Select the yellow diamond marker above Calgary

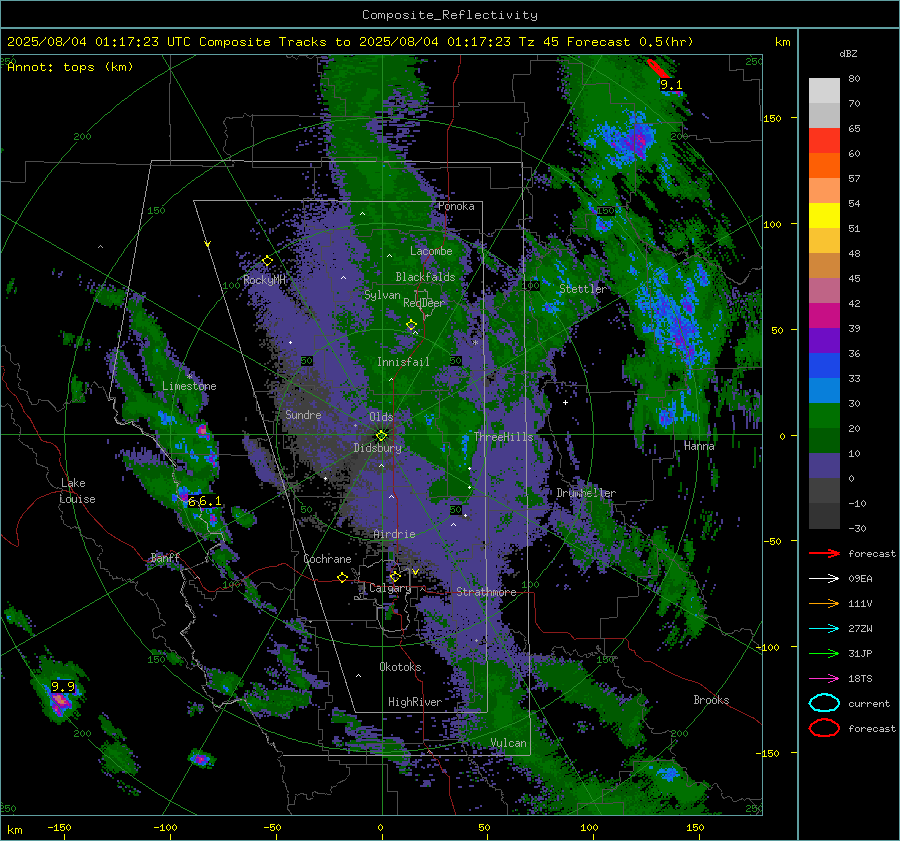click(x=395, y=576)
